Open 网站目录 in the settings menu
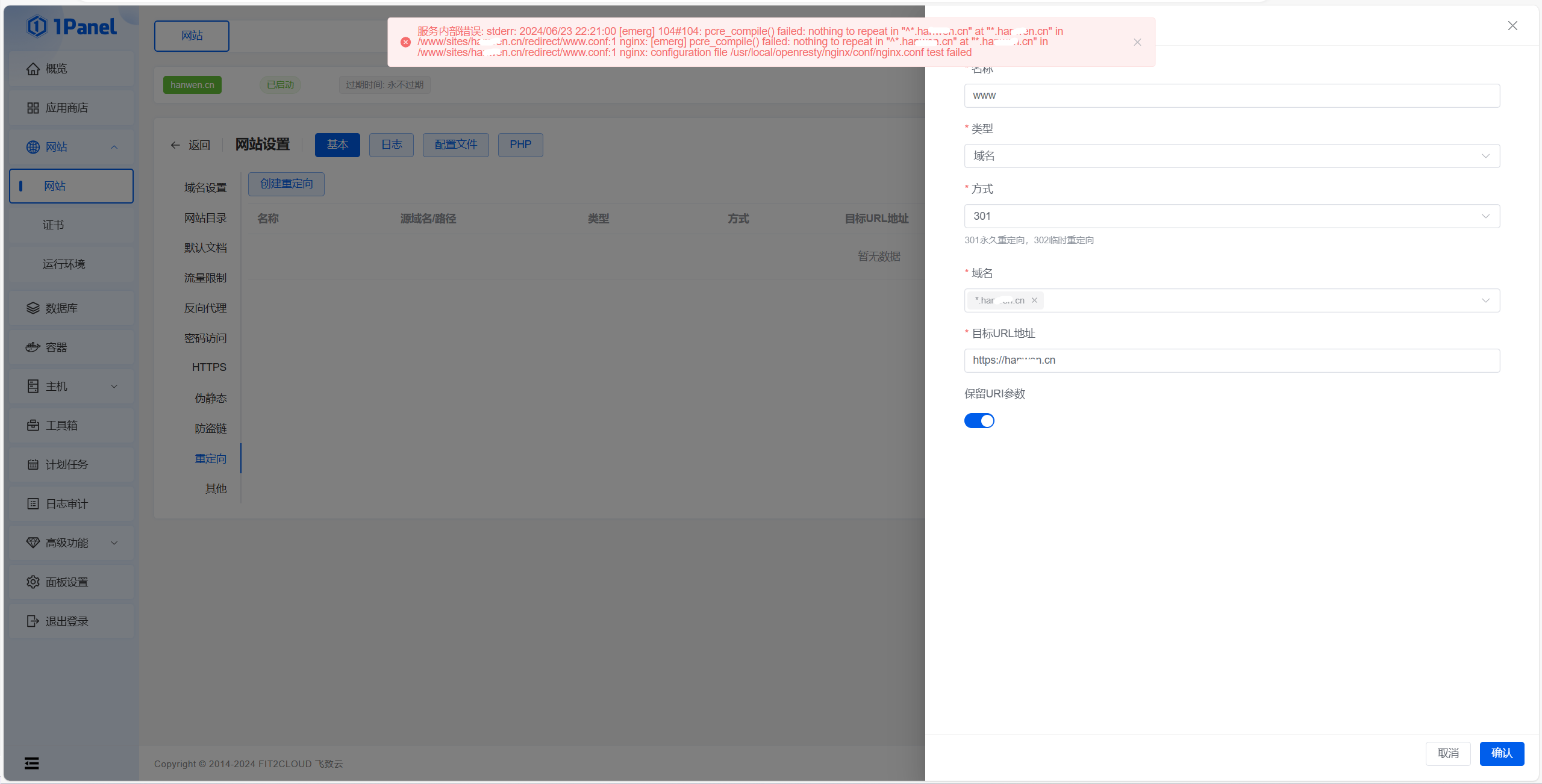Viewport: 1542px width, 784px height. (x=205, y=218)
